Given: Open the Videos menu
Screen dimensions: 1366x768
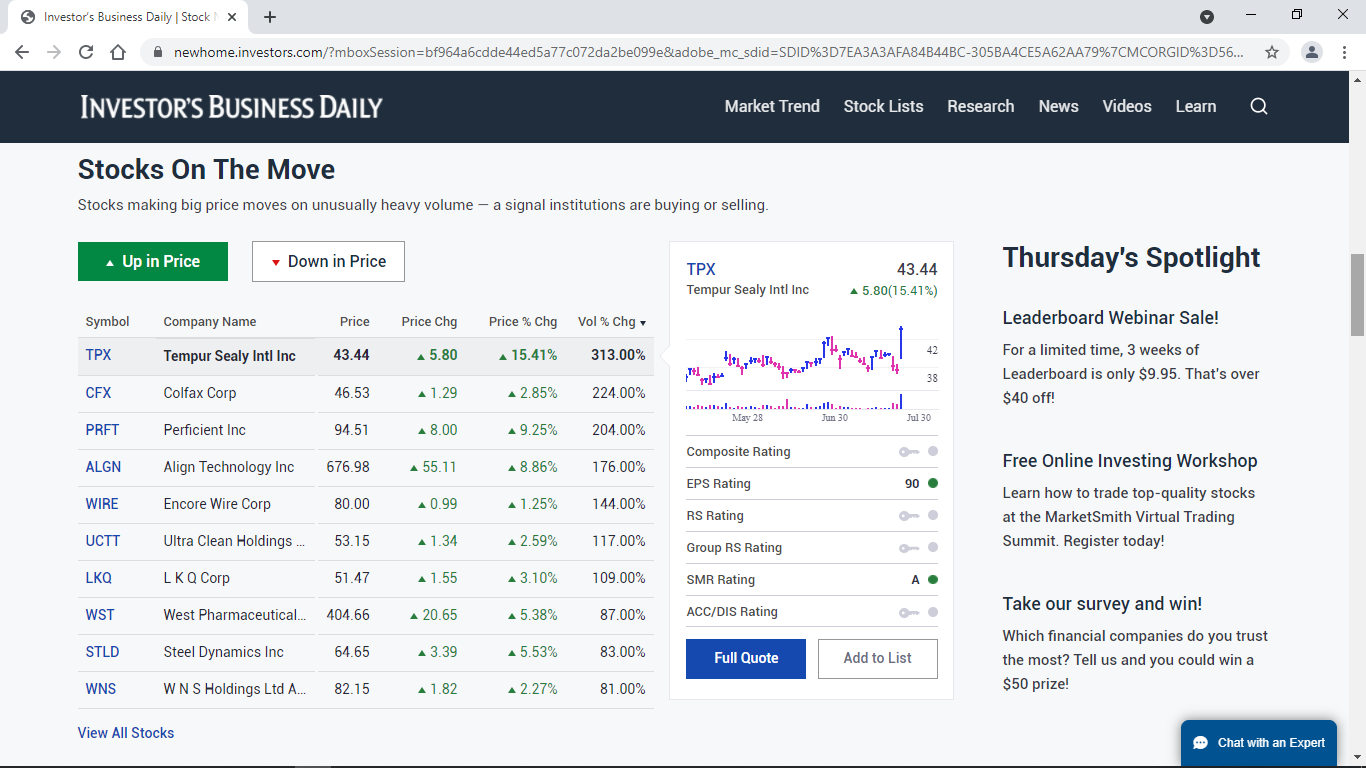Looking at the screenshot, I should (x=1127, y=106).
